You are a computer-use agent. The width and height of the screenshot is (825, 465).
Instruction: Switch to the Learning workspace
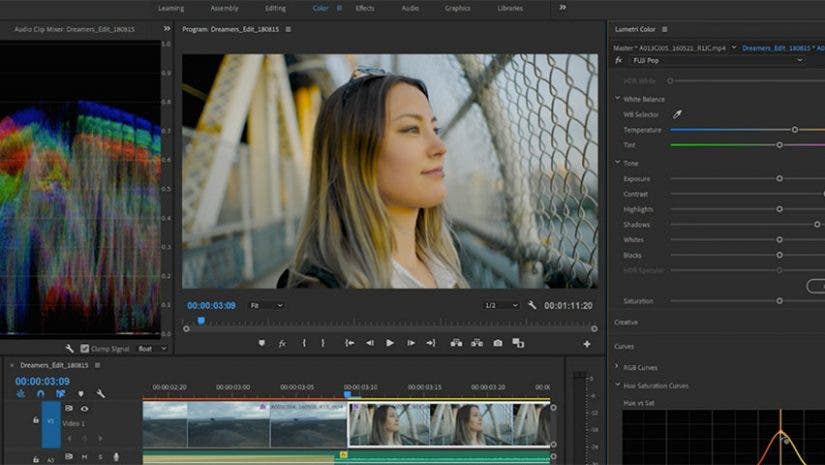tap(172, 8)
